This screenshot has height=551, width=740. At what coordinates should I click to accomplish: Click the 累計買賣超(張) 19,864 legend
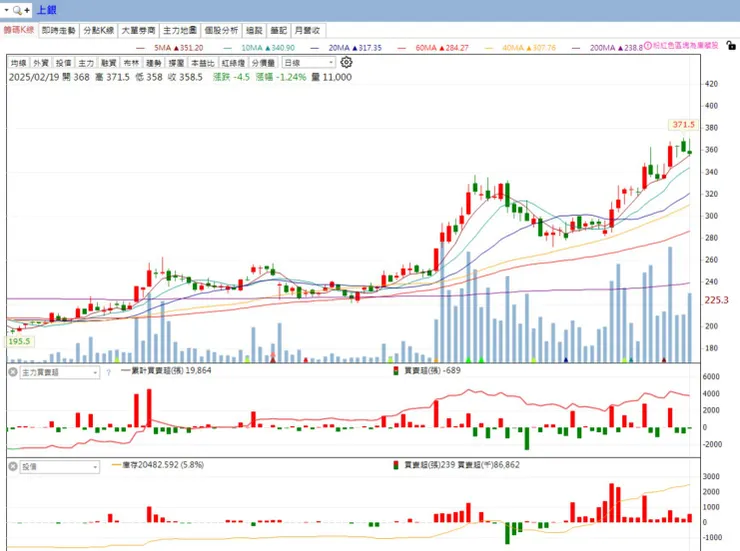(x=166, y=371)
